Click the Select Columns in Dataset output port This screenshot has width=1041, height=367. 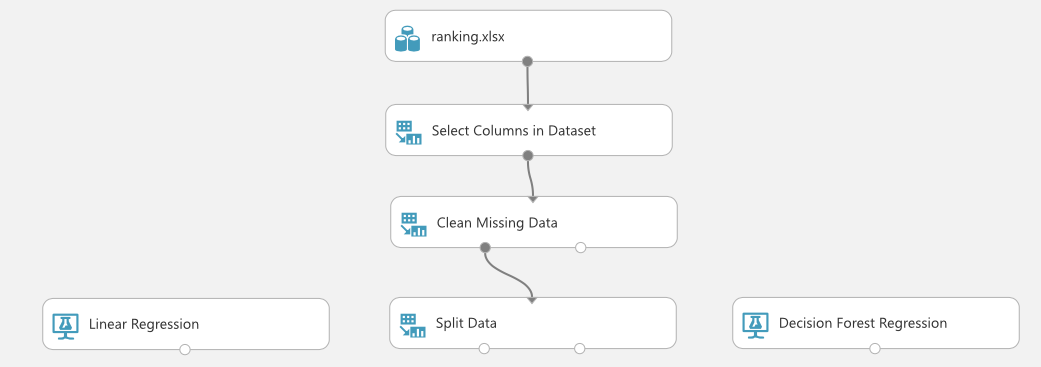(x=528, y=155)
